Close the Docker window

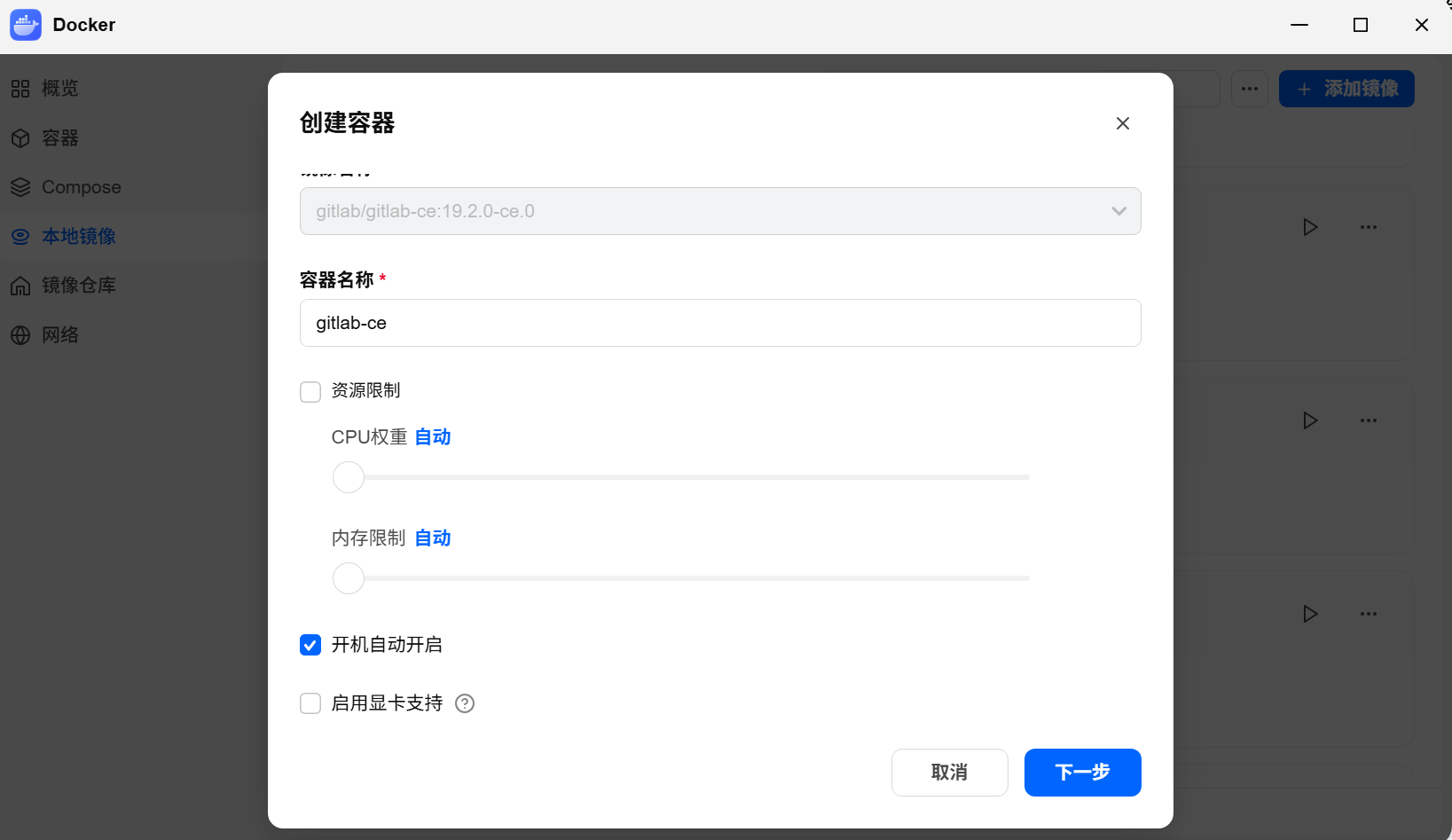pyautogui.click(x=1421, y=25)
